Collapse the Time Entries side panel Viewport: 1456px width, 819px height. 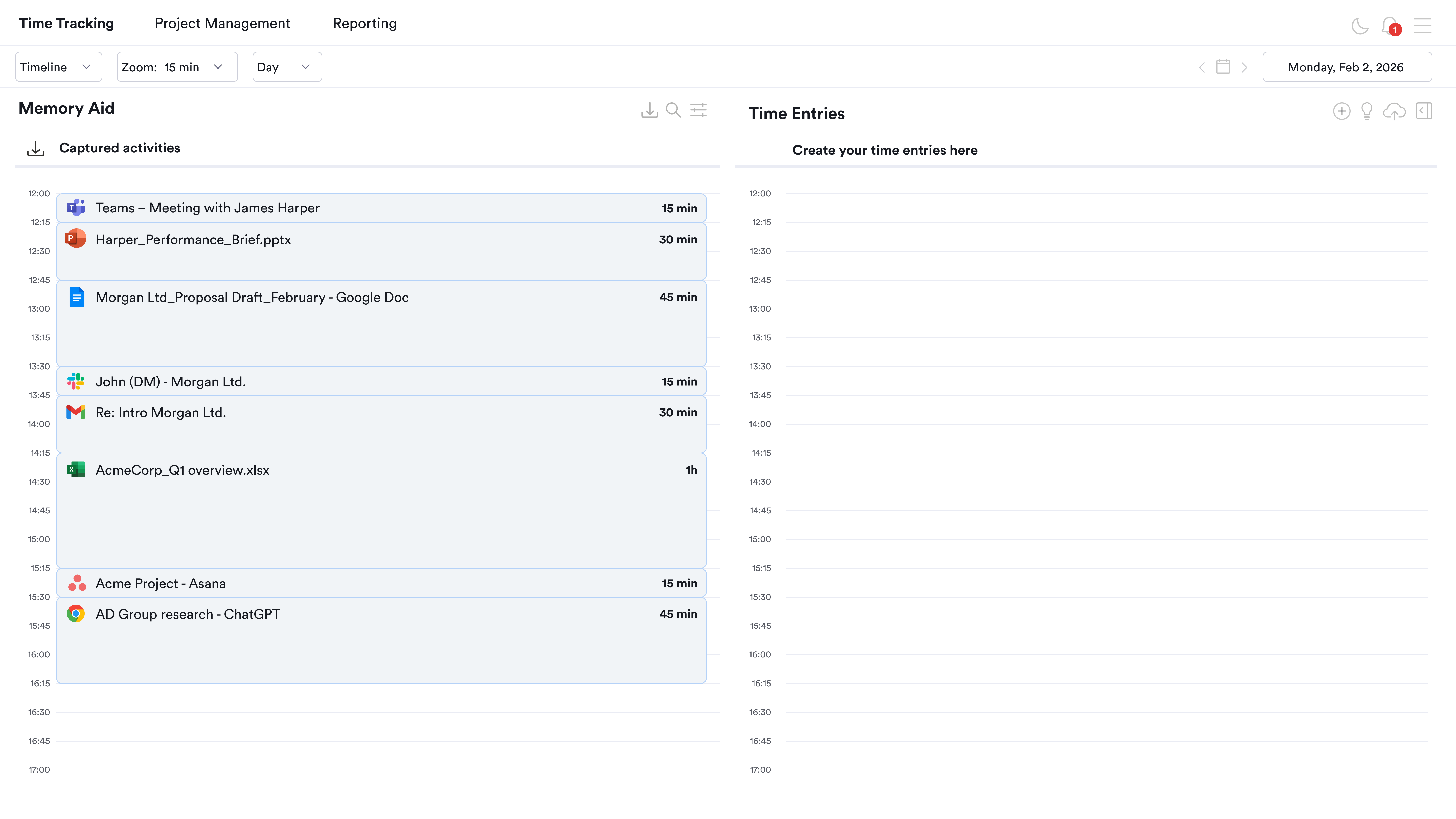(1424, 111)
